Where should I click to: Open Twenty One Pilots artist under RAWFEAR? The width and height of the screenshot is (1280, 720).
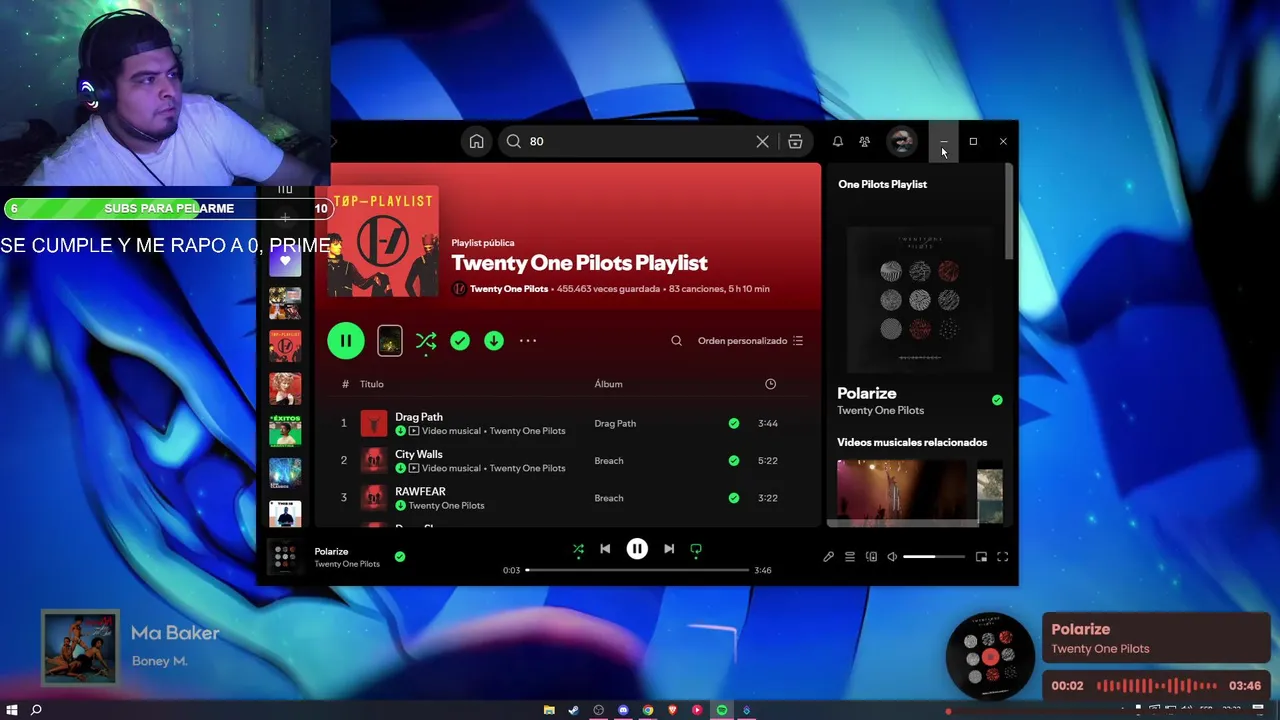click(x=446, y=506)
